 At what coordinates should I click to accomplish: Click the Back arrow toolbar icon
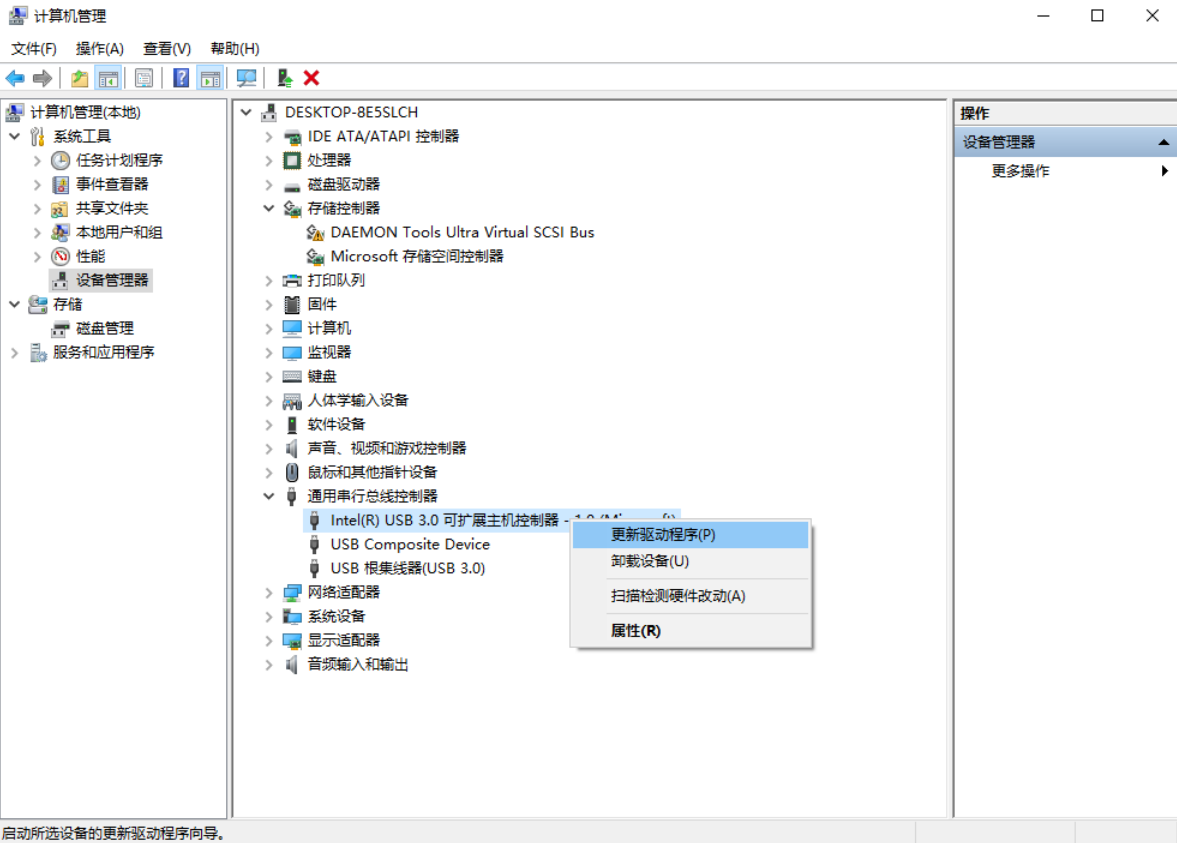coord(15,78)
